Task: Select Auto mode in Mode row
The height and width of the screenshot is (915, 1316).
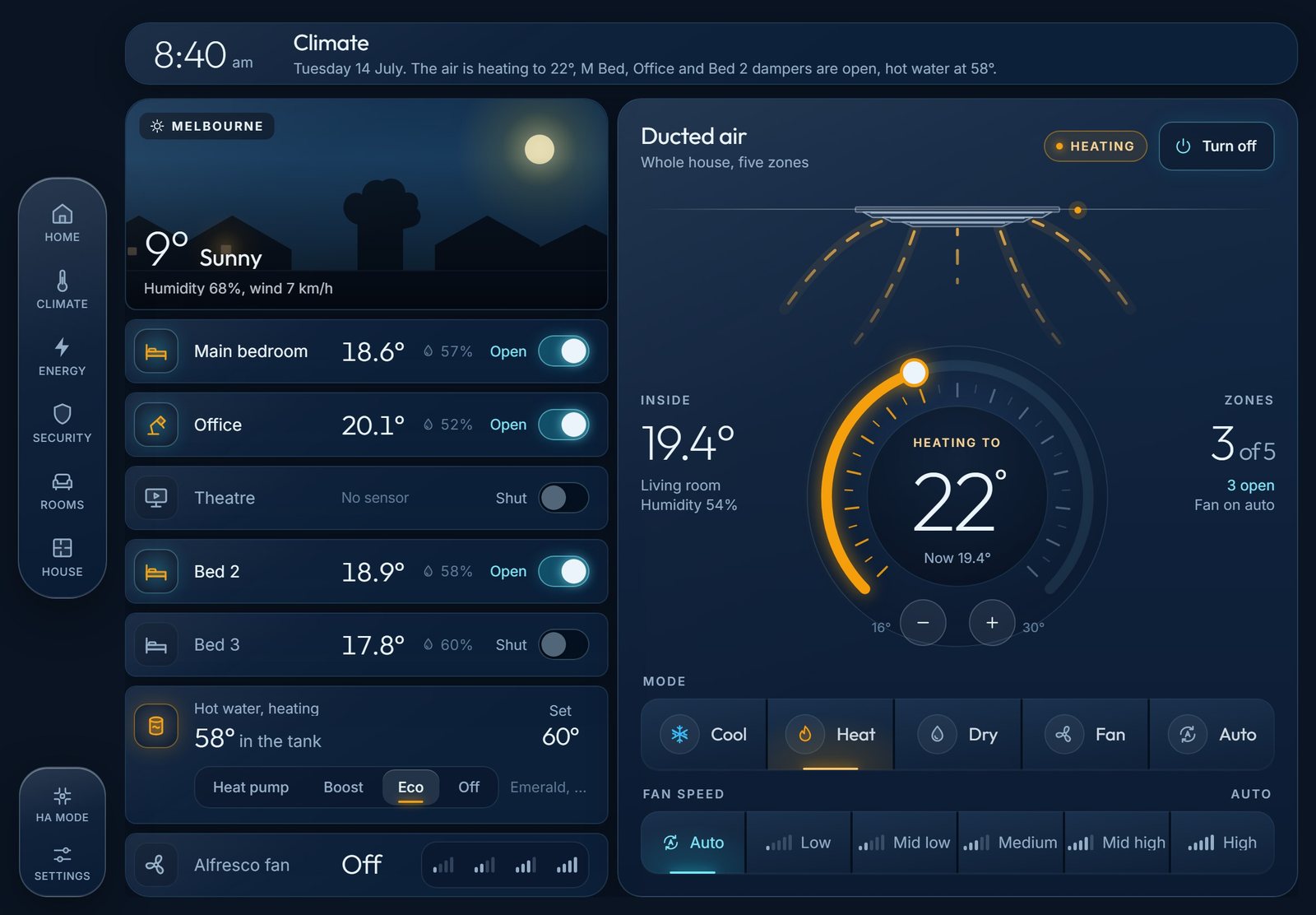Action: tap(1212, 734)
